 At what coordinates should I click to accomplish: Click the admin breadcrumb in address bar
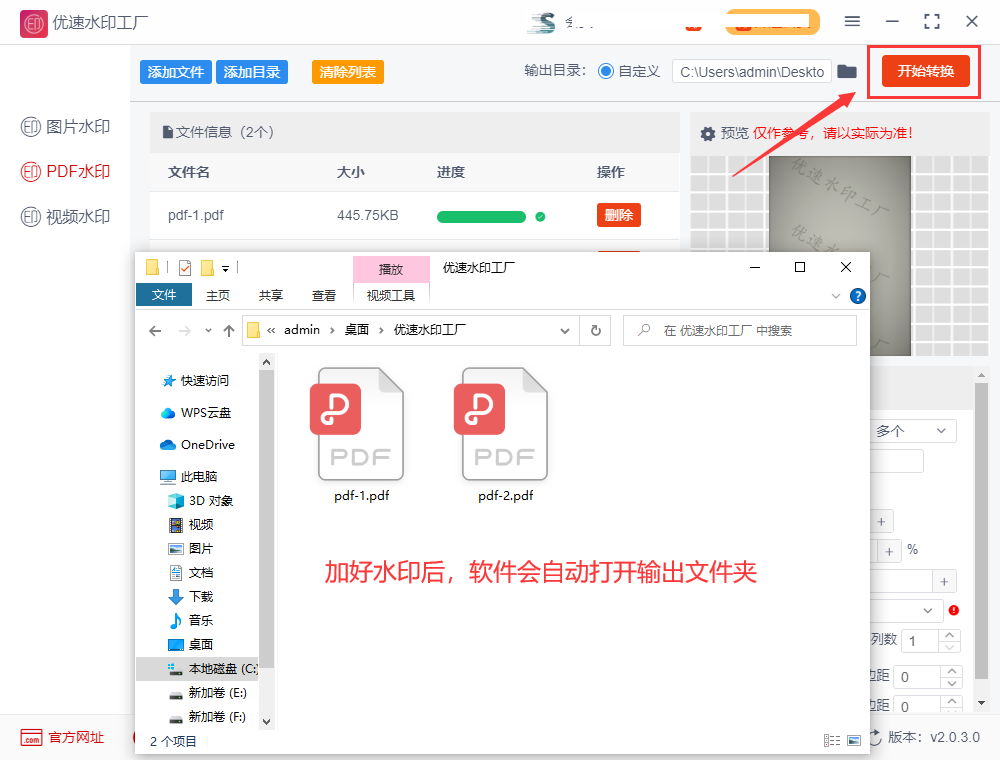pos(302,330)
